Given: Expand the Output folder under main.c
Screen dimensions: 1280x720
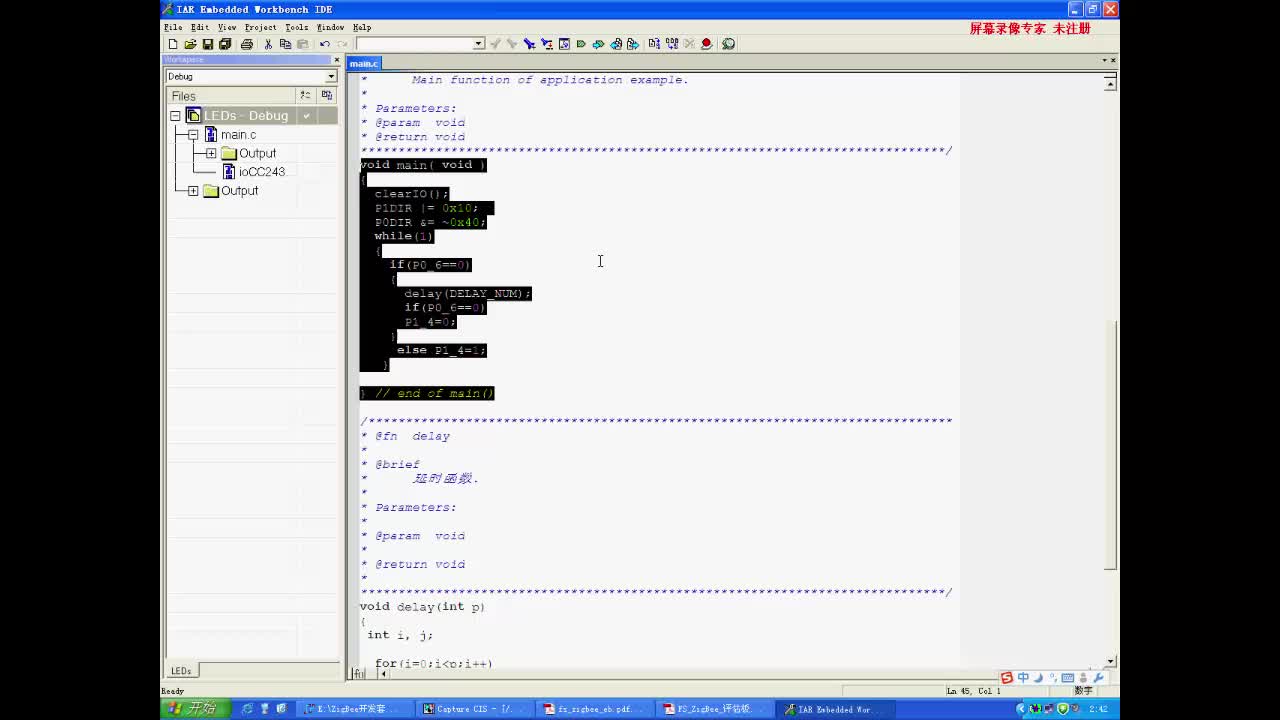Looking at the screenshot, I should point(211,153).
